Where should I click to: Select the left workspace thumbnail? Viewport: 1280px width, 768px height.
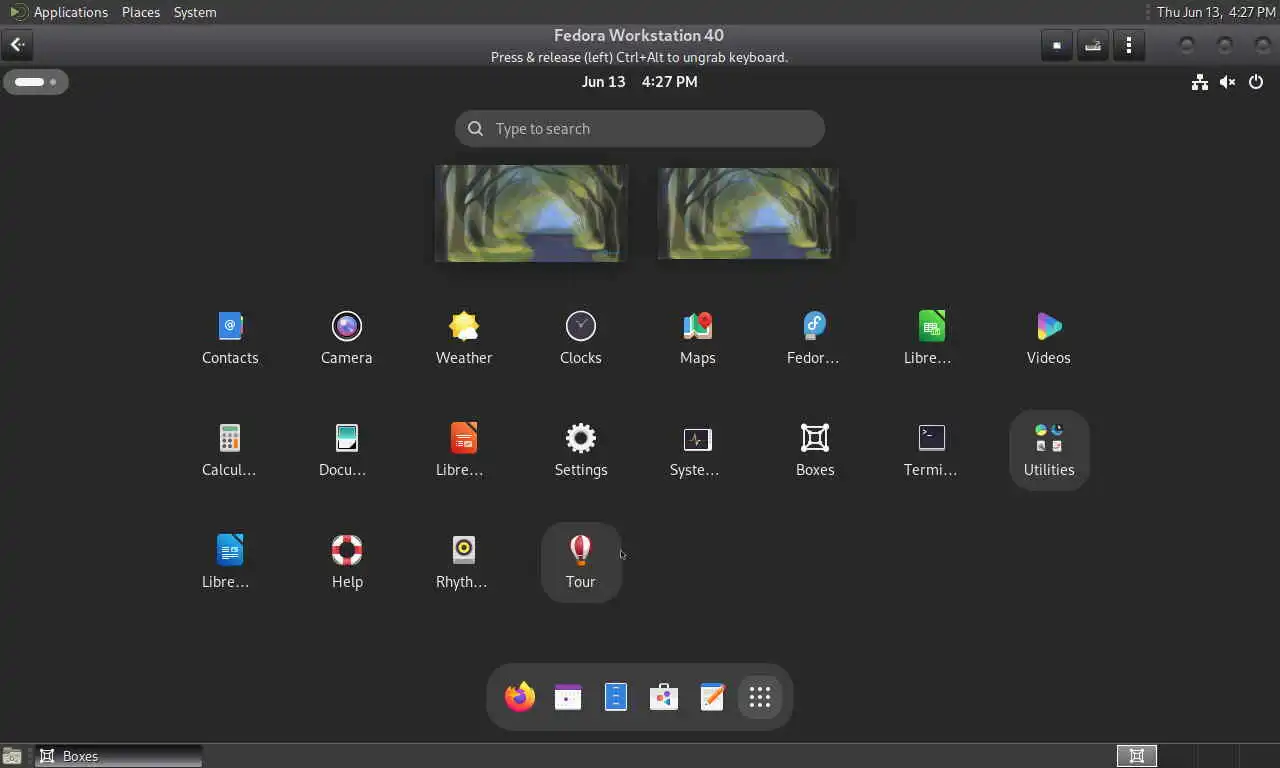coord(531,214)
